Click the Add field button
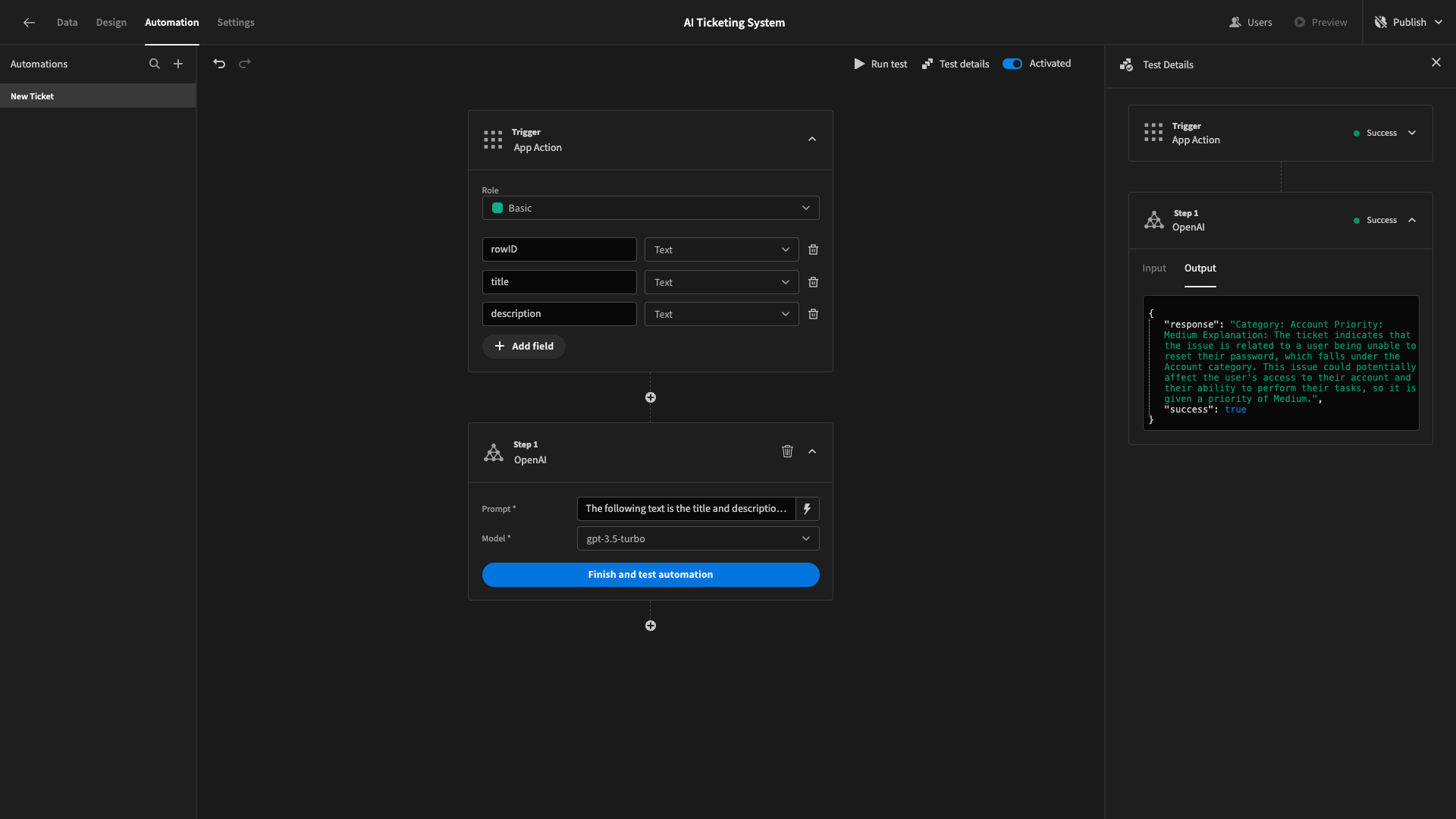This screenshot has width=1456, height=819. pyautogui.click(x=523, y=347)
